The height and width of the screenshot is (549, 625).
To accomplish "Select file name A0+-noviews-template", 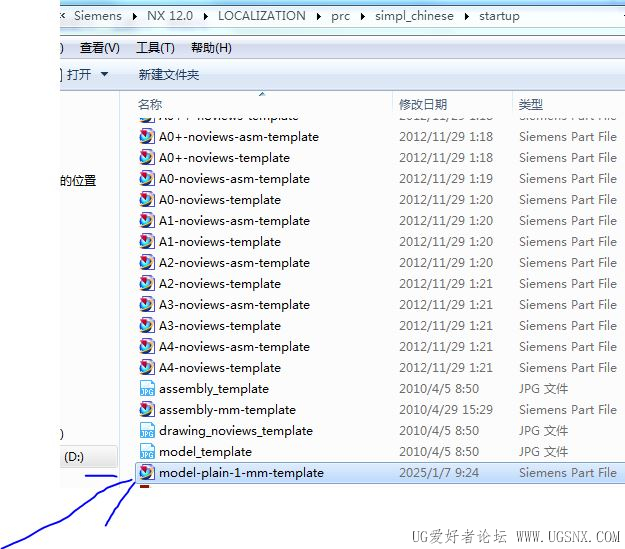I will coord(224,158).
